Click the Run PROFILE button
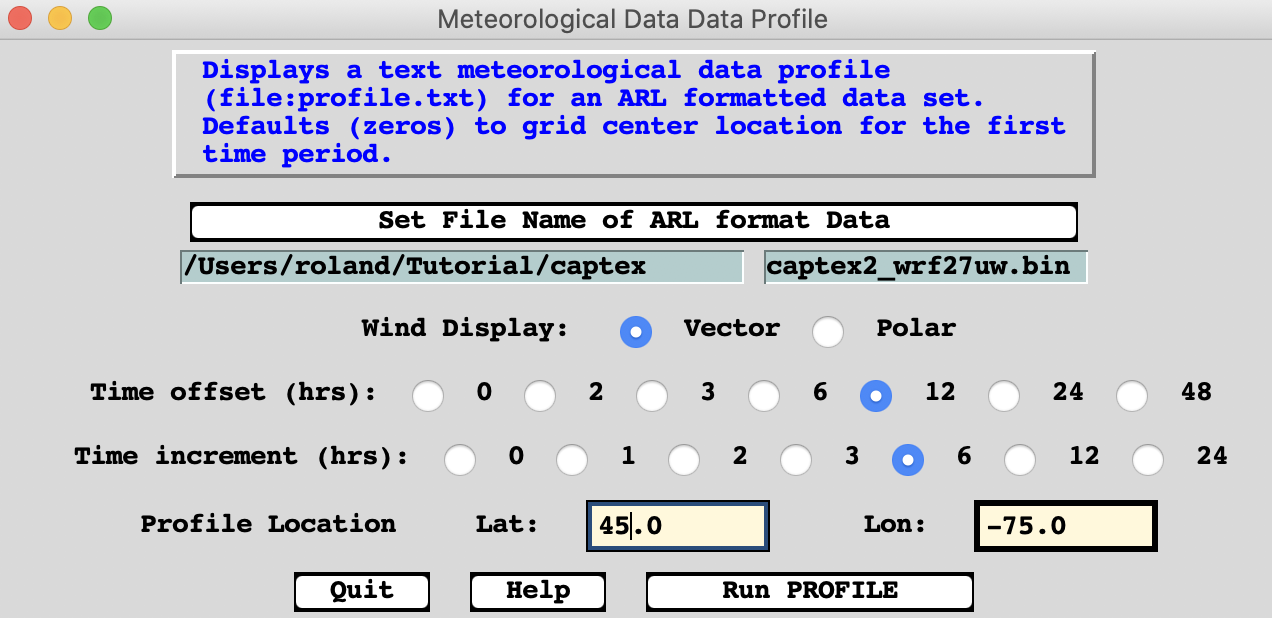The height and width of the screenshot is (618, 1272). coord(809,591)
